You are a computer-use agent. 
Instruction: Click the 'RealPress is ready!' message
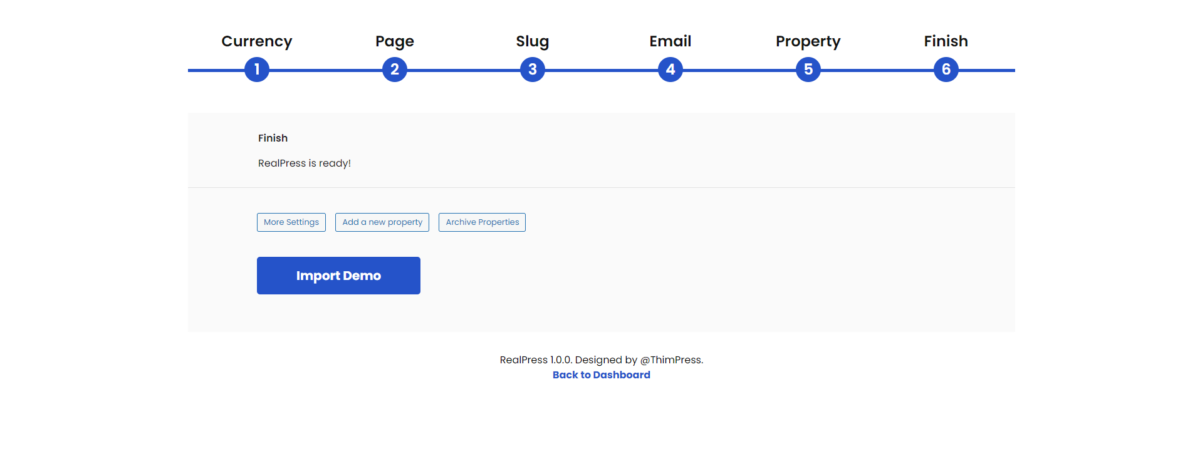(x=304, y=163)
